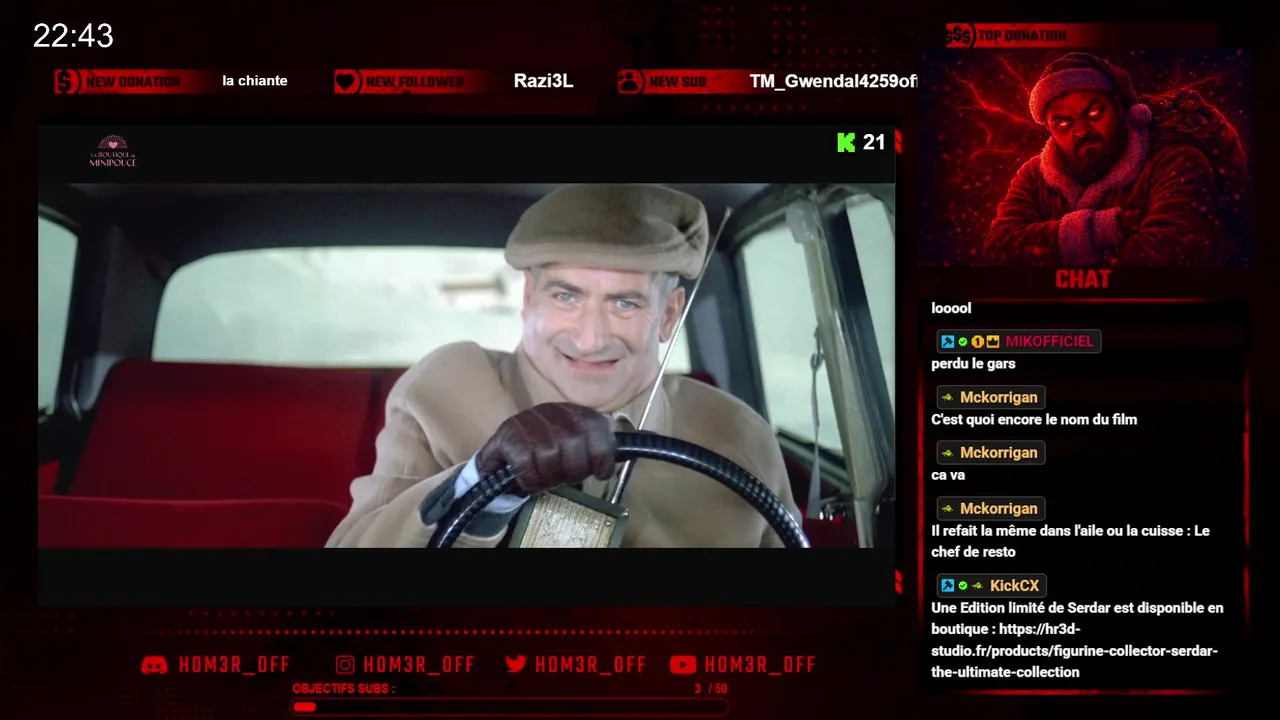
Task: Click the Twitter bird icon
Action: (516, 665)
